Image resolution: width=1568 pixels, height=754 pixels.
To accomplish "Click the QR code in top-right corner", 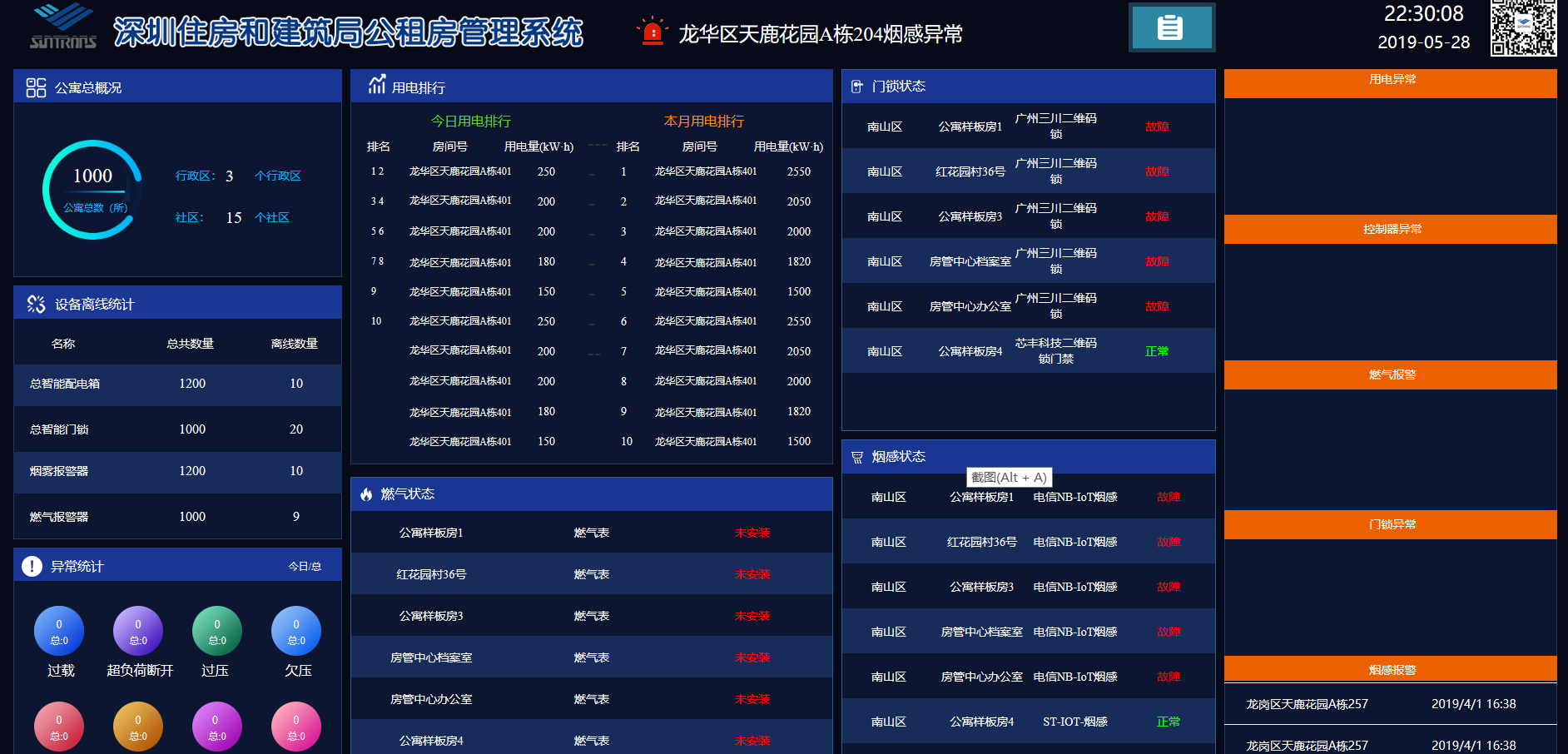I will pyautogui.click(x=1522, y=27).
